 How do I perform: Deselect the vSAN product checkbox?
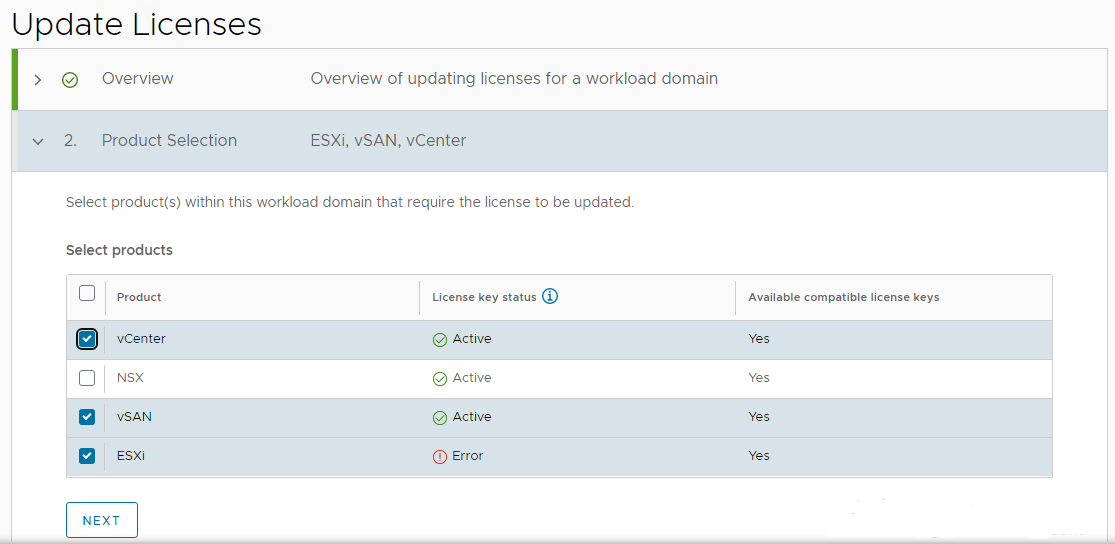87,417
